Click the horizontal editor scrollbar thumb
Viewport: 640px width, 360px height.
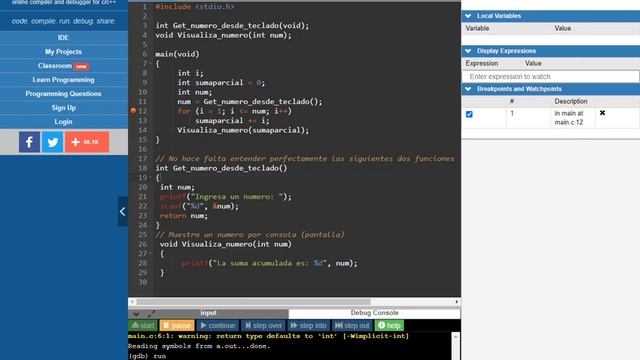click(x=253, y=302)
